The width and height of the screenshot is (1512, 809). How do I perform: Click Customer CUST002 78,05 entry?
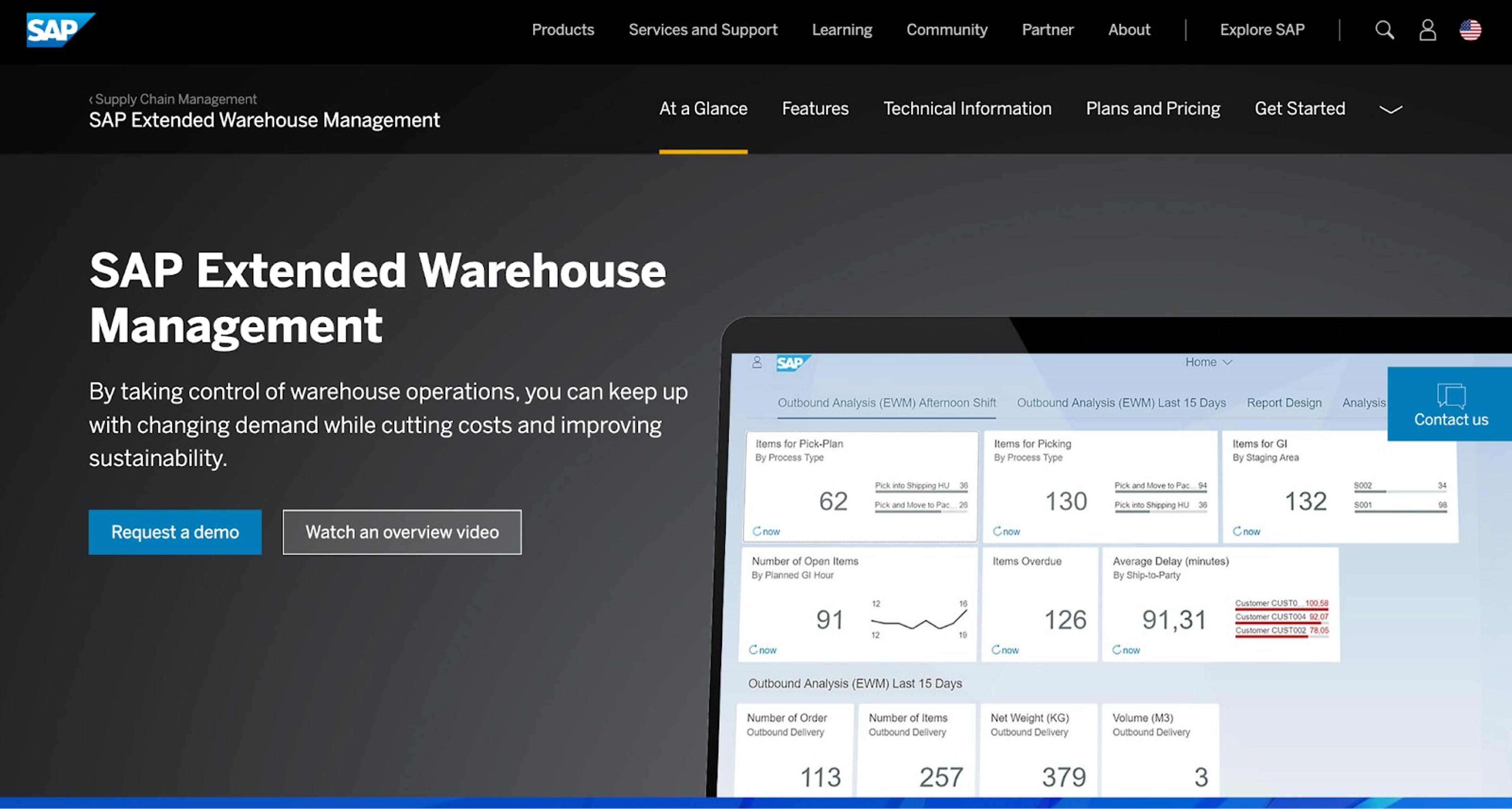pos(1282,631)
